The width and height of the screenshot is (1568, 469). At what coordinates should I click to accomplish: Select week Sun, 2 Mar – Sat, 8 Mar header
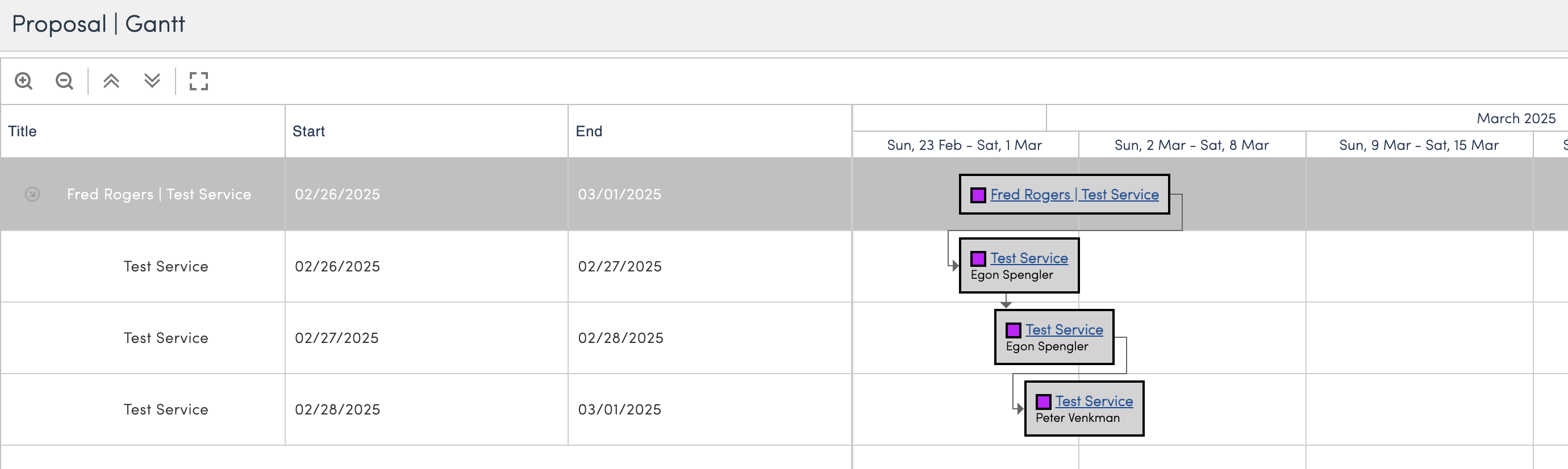[x=1191, y=145]
